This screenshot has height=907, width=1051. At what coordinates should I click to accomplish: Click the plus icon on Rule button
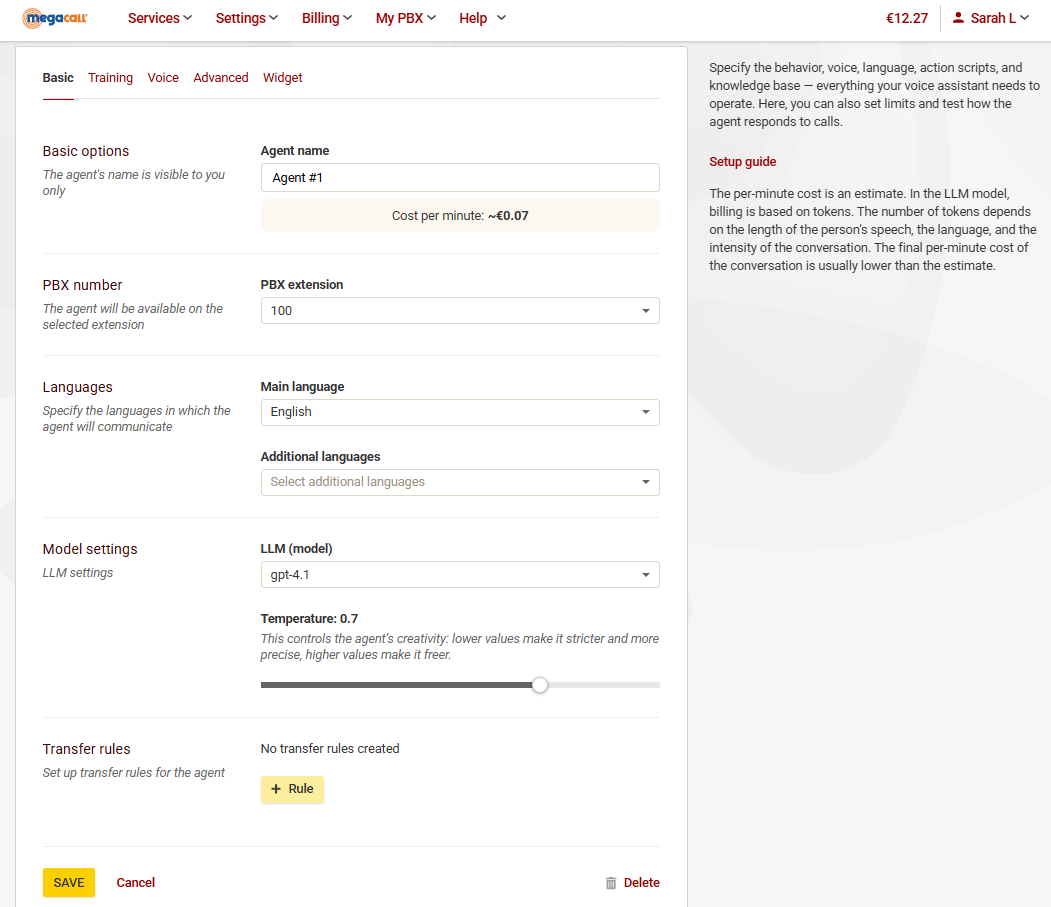pyautogui.click(x=276, y=789)
